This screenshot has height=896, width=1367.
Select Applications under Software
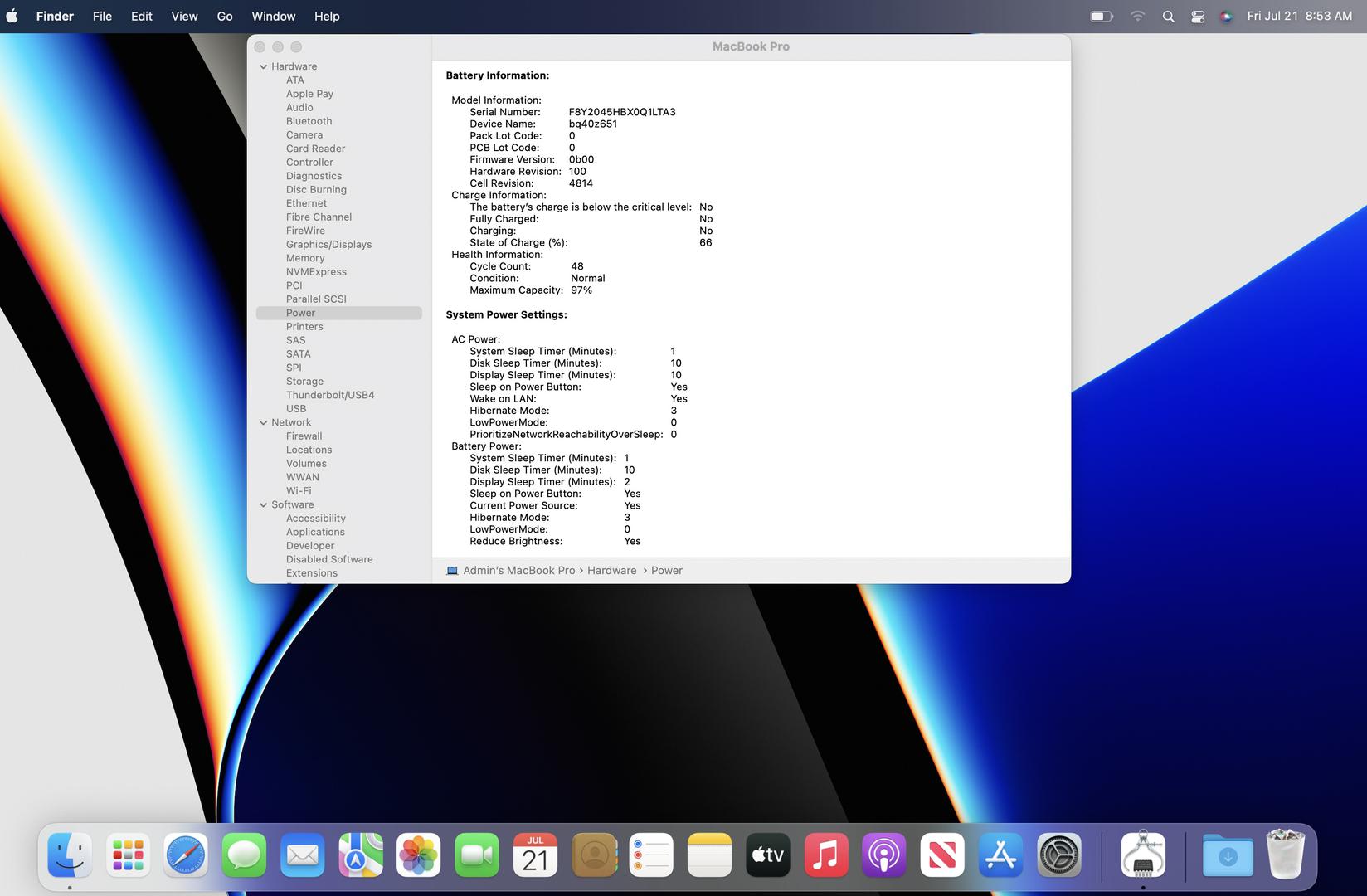tap(315, 533)
